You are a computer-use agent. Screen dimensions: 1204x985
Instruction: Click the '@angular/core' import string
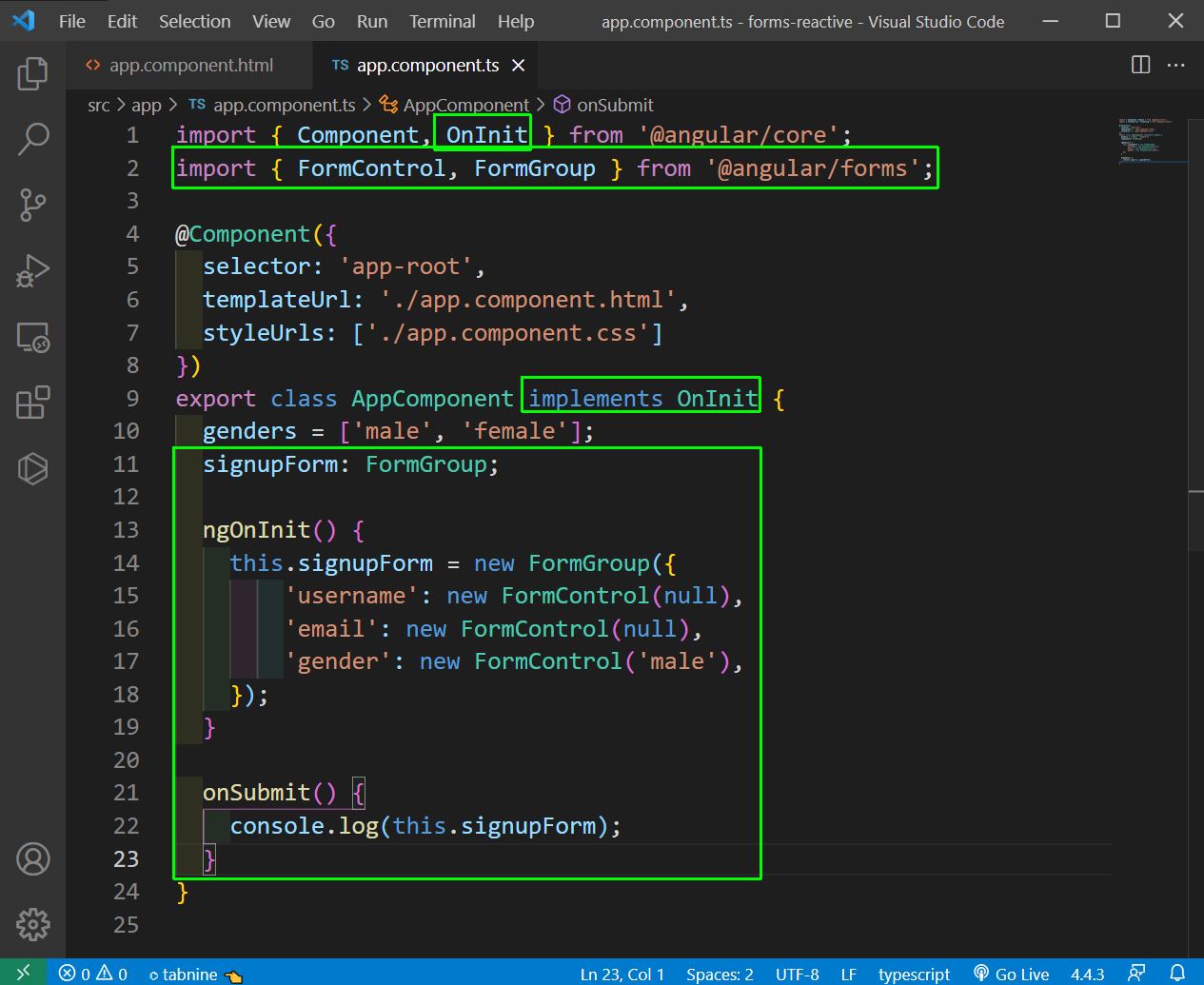tap(739, 135)
